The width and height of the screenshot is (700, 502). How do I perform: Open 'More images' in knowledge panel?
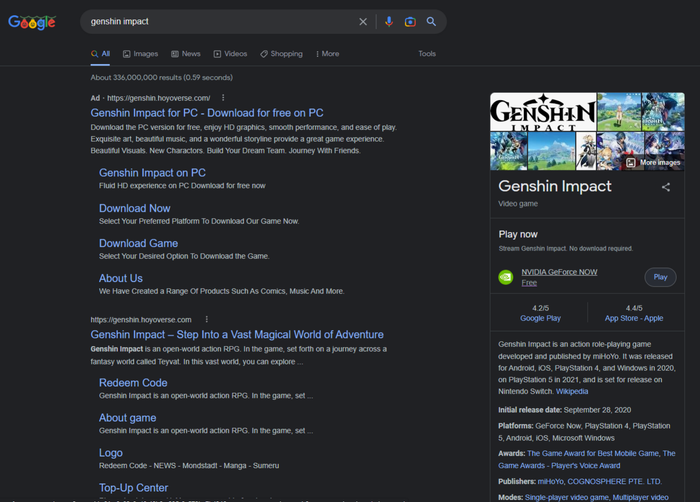coord(654,163)
